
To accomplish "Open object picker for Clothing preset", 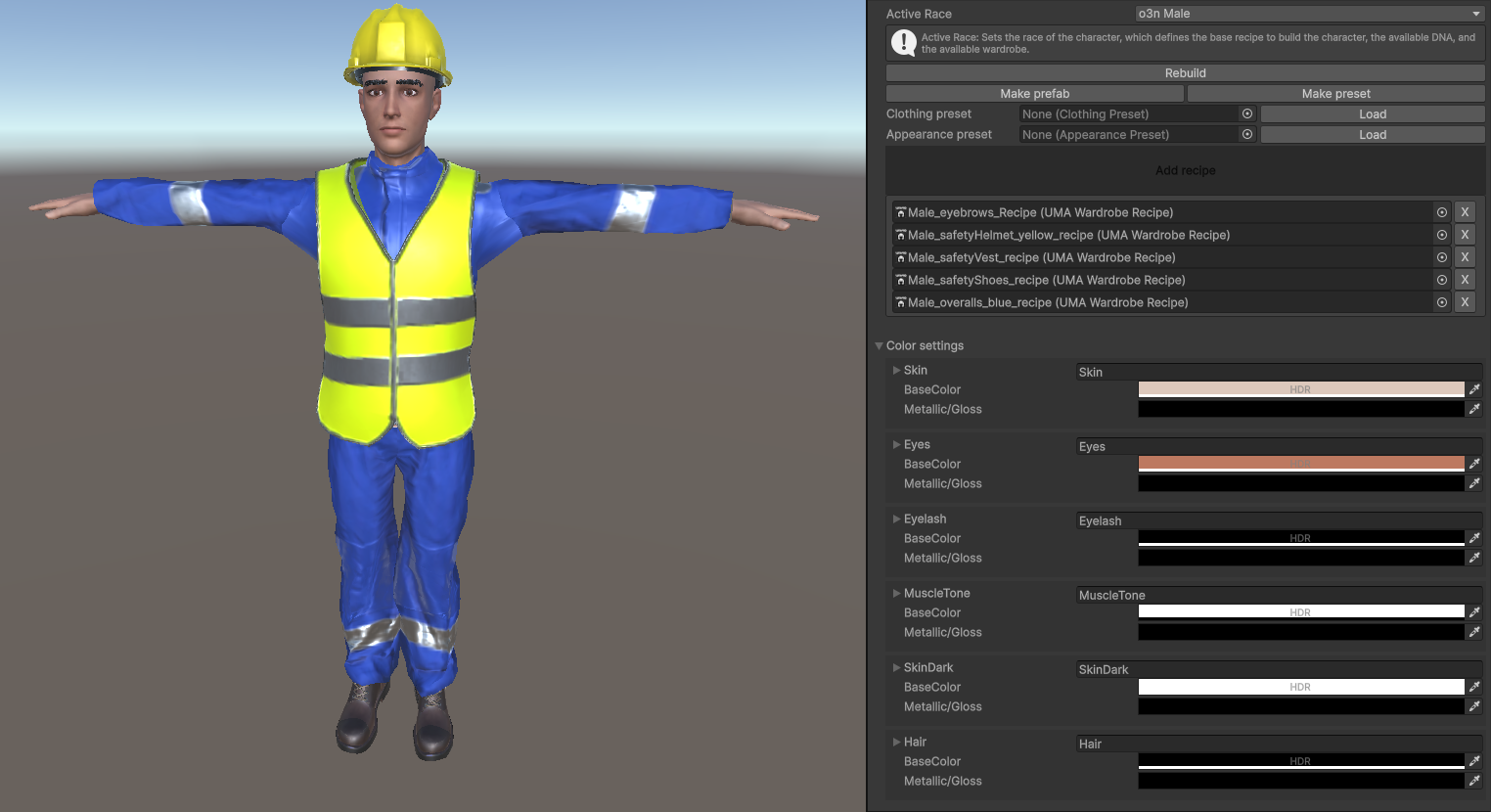I will [x=1247, y=113].
